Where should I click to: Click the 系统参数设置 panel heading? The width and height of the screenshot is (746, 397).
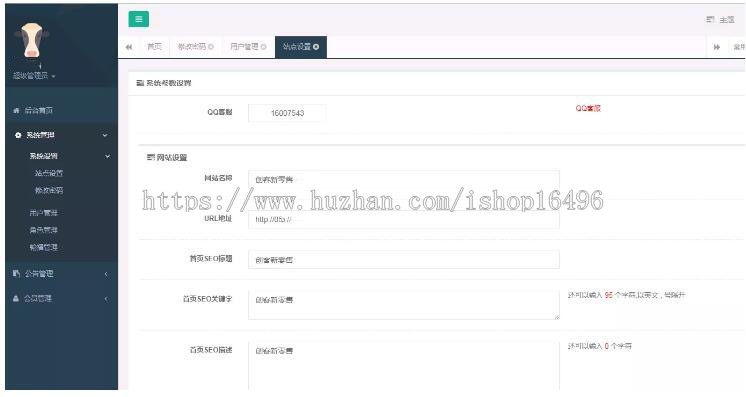point(164,83)
